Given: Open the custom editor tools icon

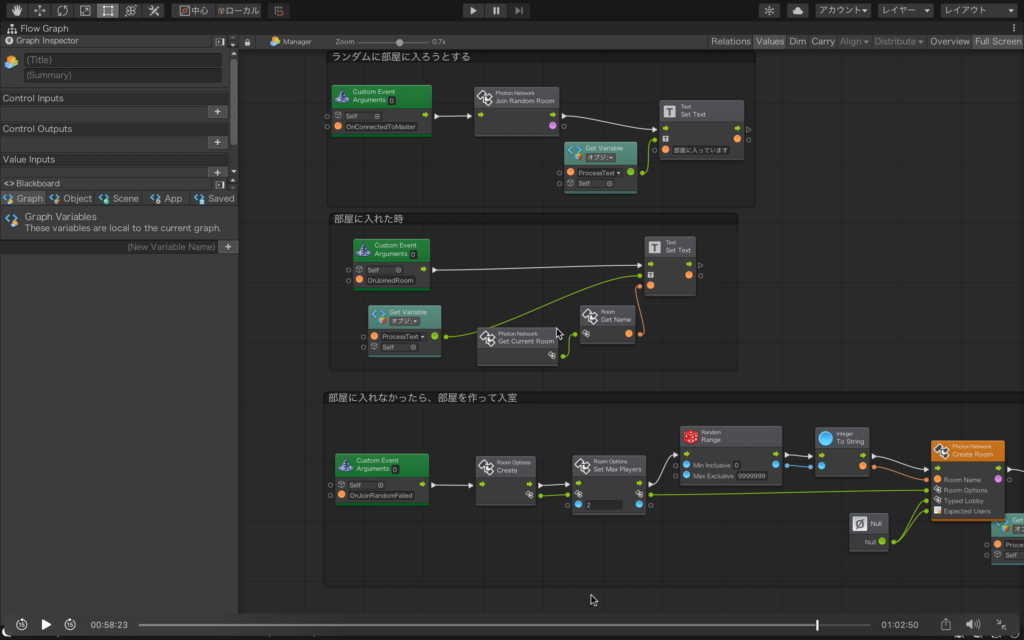Looking at the screenshot, I should [153, 10].
